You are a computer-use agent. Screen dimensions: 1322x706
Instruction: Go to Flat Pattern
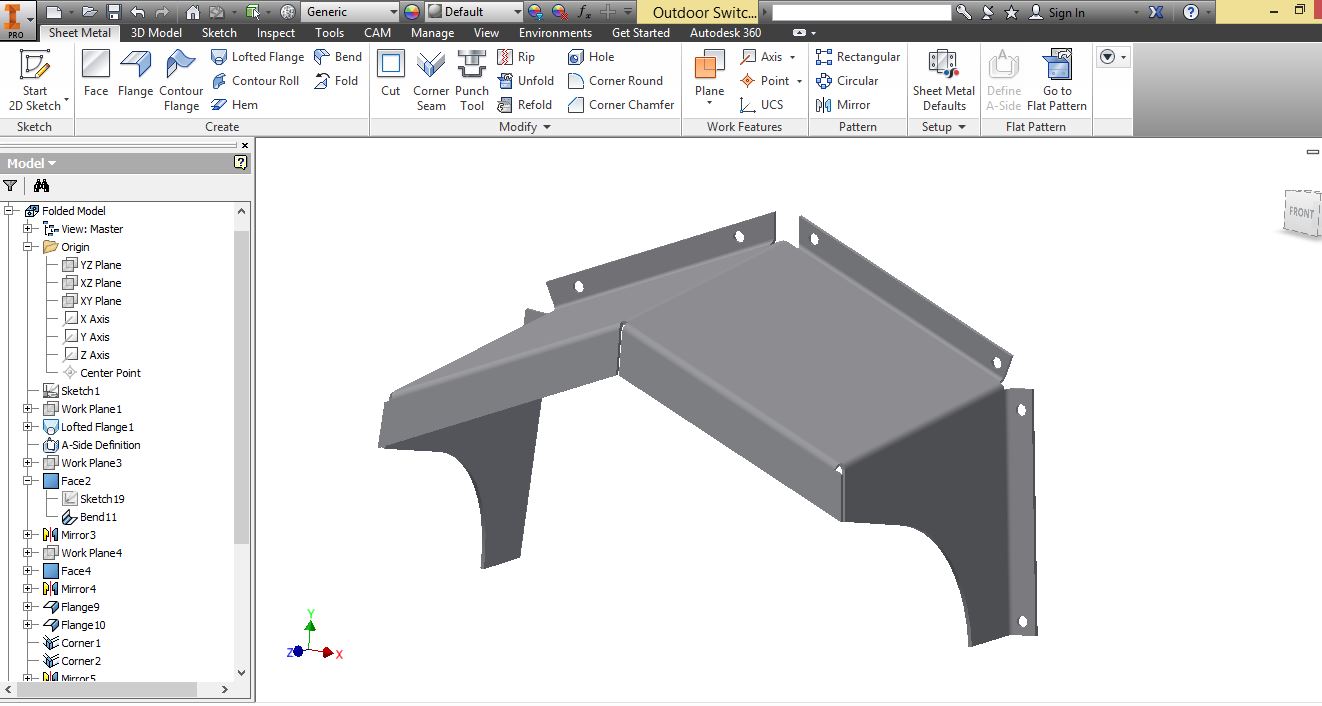click(x=1057, y=80)
